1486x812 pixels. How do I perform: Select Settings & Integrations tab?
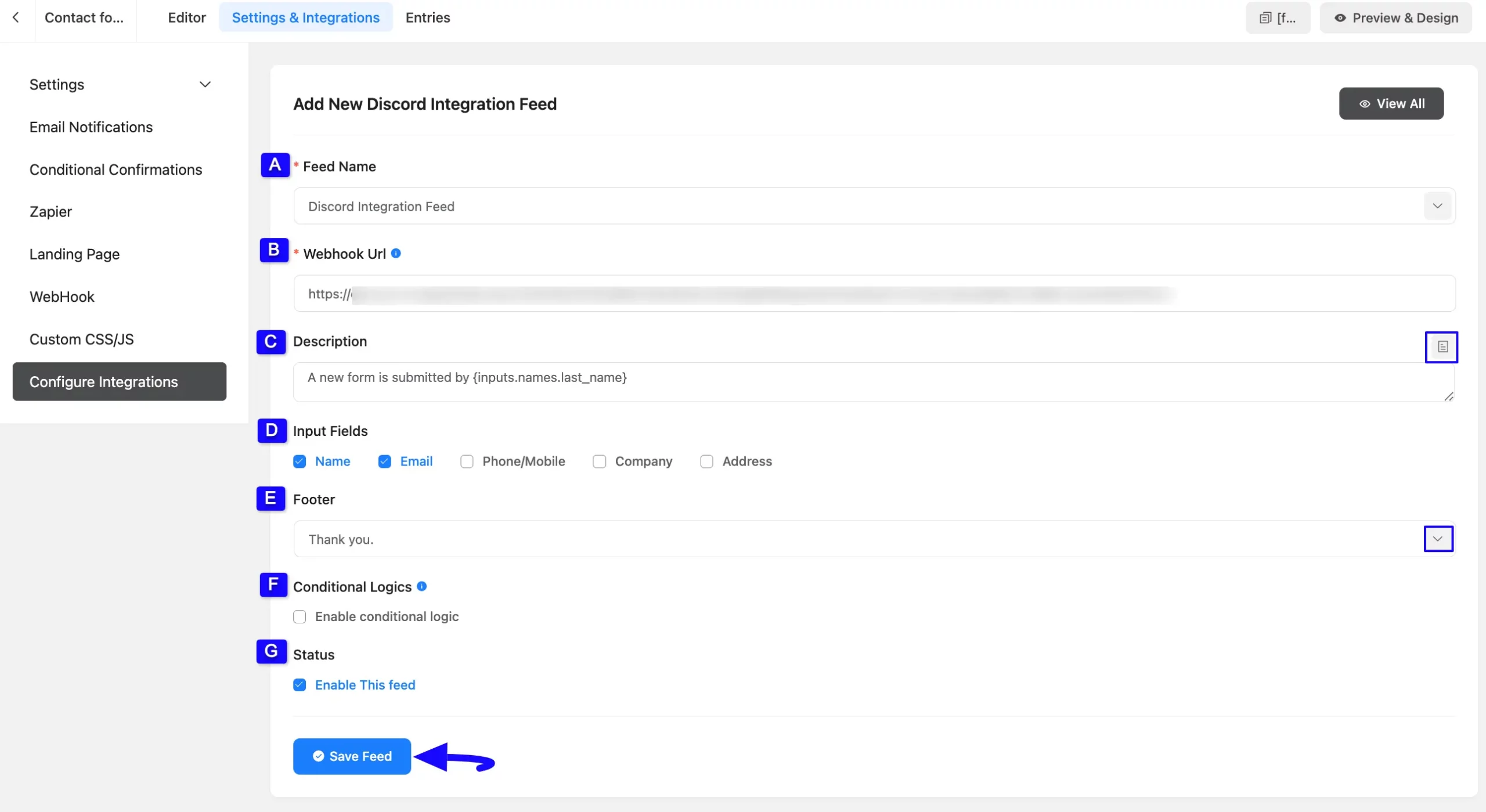306,17
